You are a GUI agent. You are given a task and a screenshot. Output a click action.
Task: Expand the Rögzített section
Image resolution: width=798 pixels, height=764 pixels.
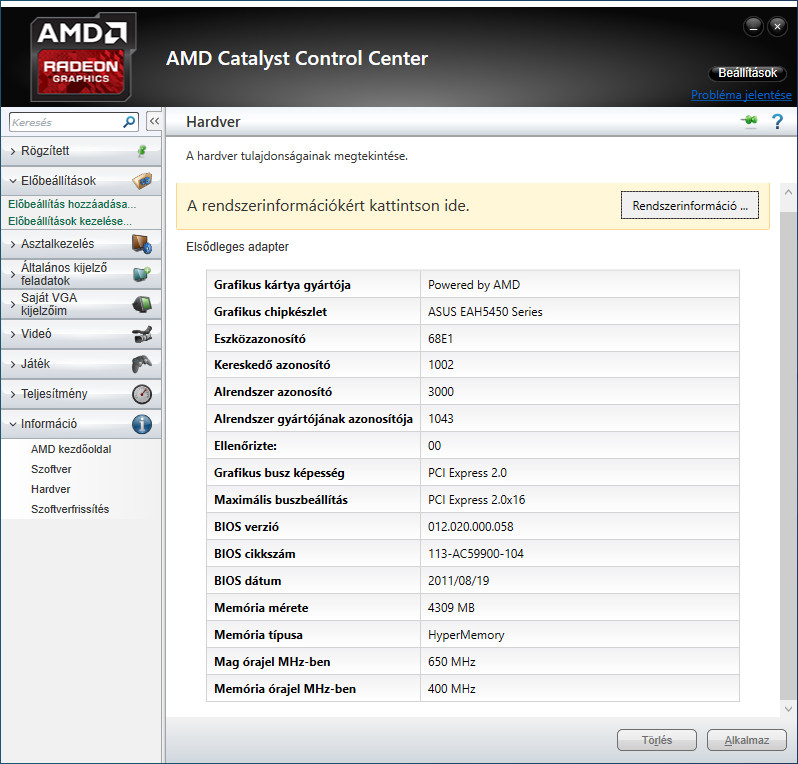pos(81,151)
